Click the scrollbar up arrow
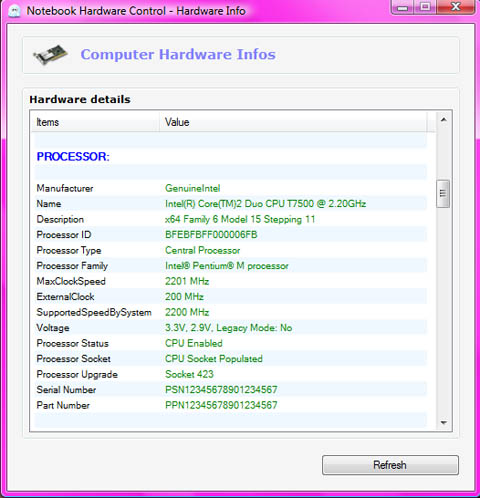Viewport: 480px width, 498px height. click(443, 120)
